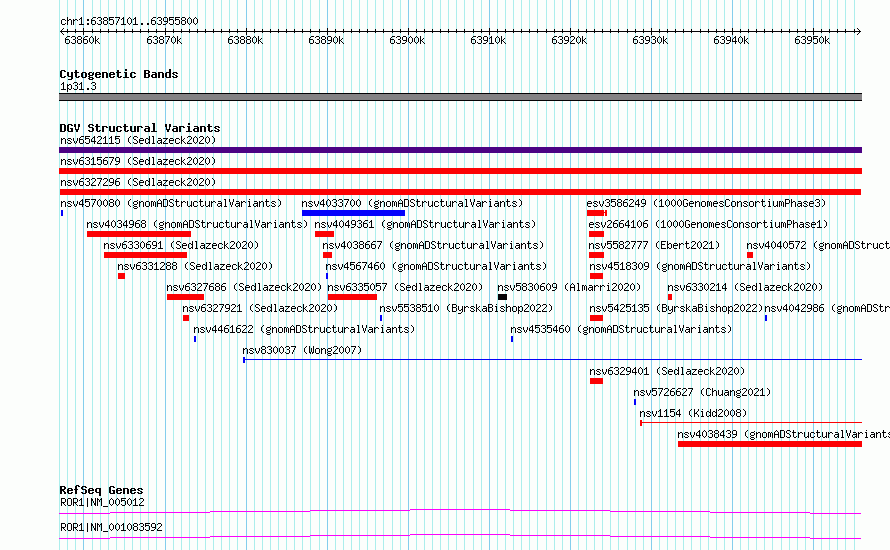Click the nsv6327921 small red marker
Image resolution: width=890 pixels, height=550 pixels.
pos(186,318)
